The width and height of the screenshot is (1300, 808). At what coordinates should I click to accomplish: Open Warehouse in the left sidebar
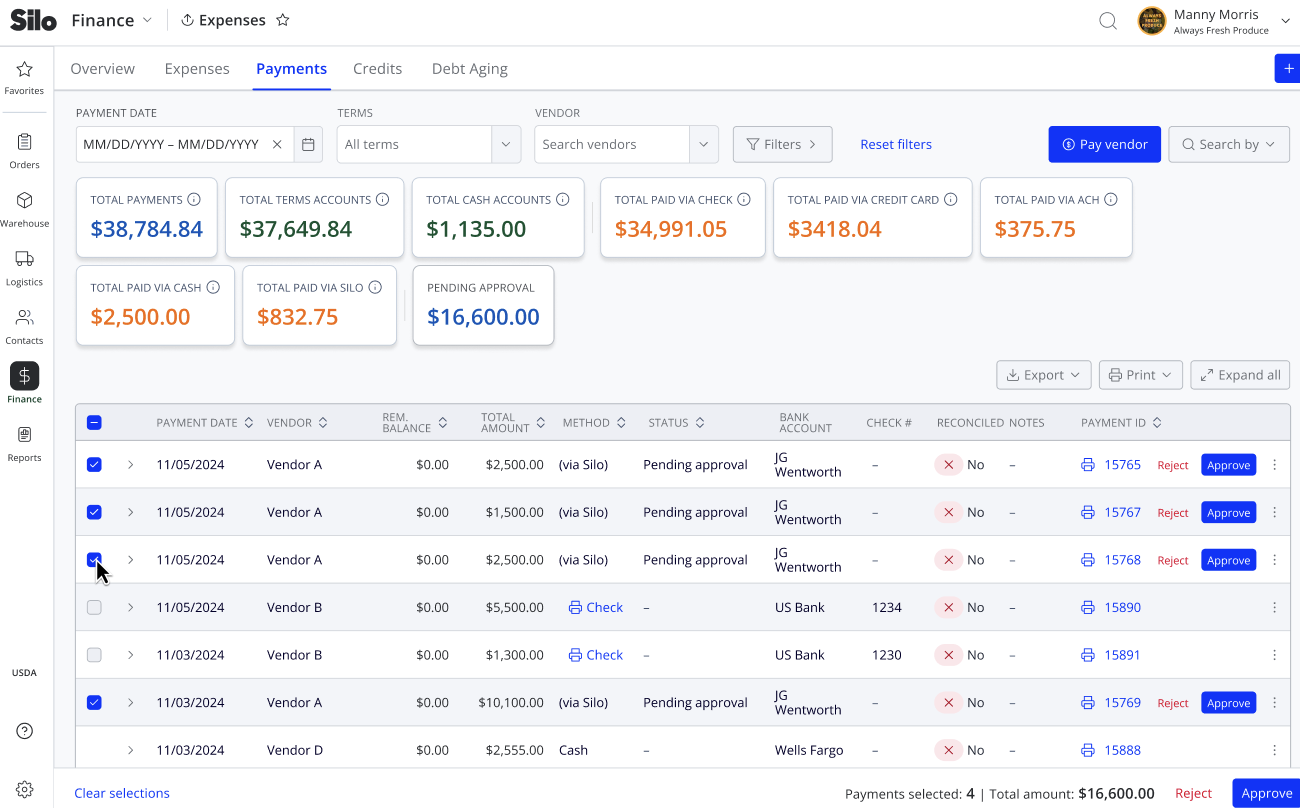click(x=24, y=209)
